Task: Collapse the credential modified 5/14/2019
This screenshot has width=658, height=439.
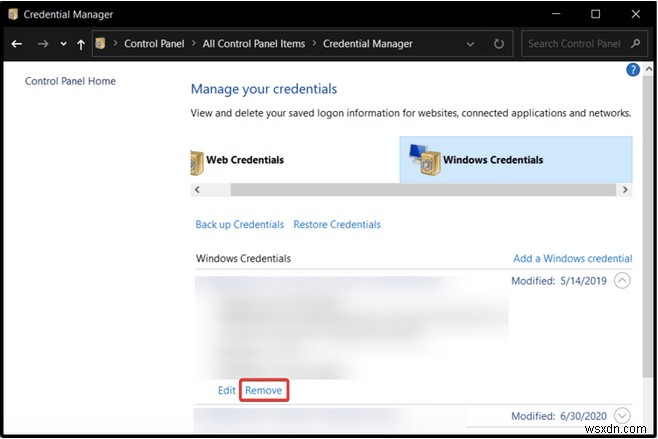Action: click(622, 280)
